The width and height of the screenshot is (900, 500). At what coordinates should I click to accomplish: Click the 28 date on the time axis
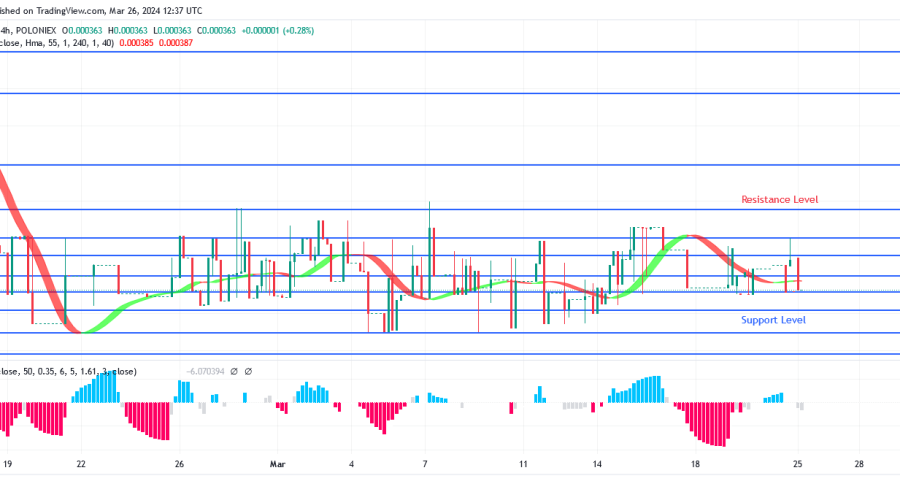pos(859,465)
